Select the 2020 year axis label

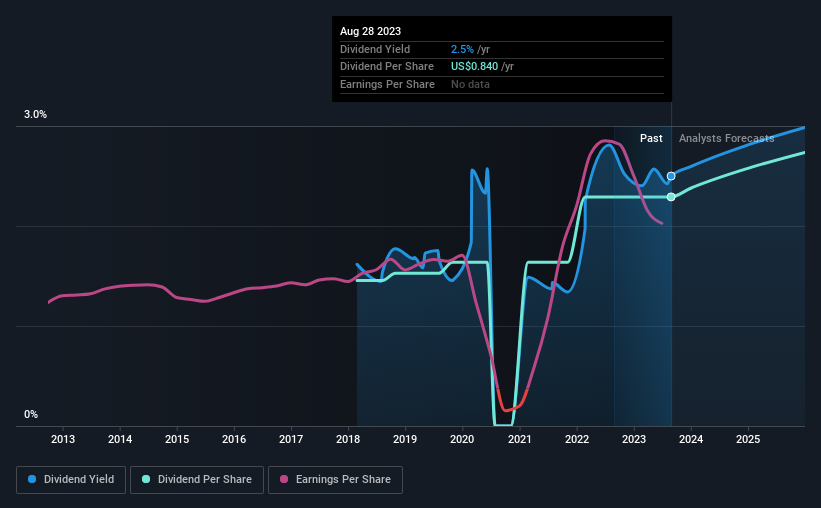pos(462,439)
